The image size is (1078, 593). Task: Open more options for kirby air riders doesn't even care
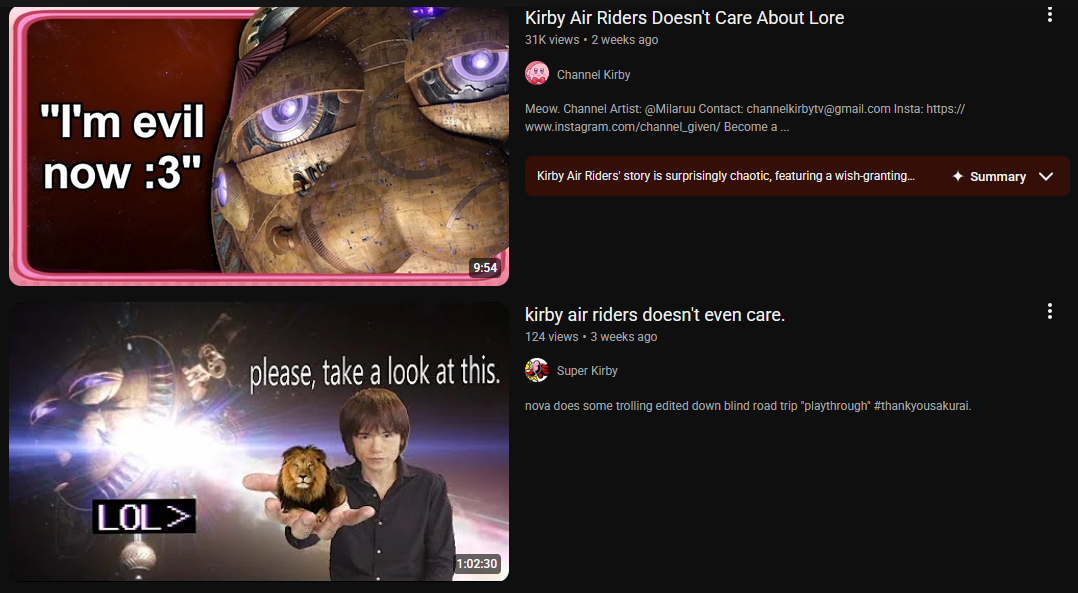click(1049, 311)
